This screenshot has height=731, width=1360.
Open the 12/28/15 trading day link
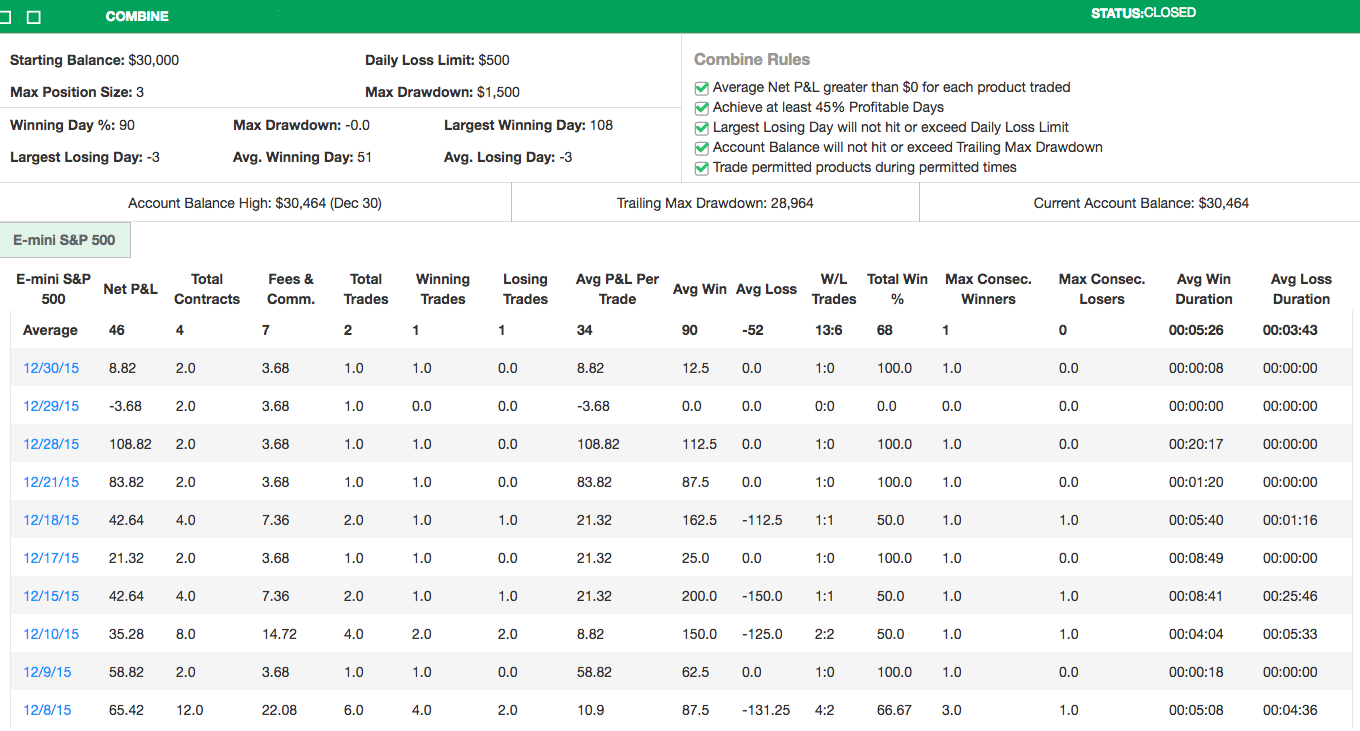pos(51,444)
